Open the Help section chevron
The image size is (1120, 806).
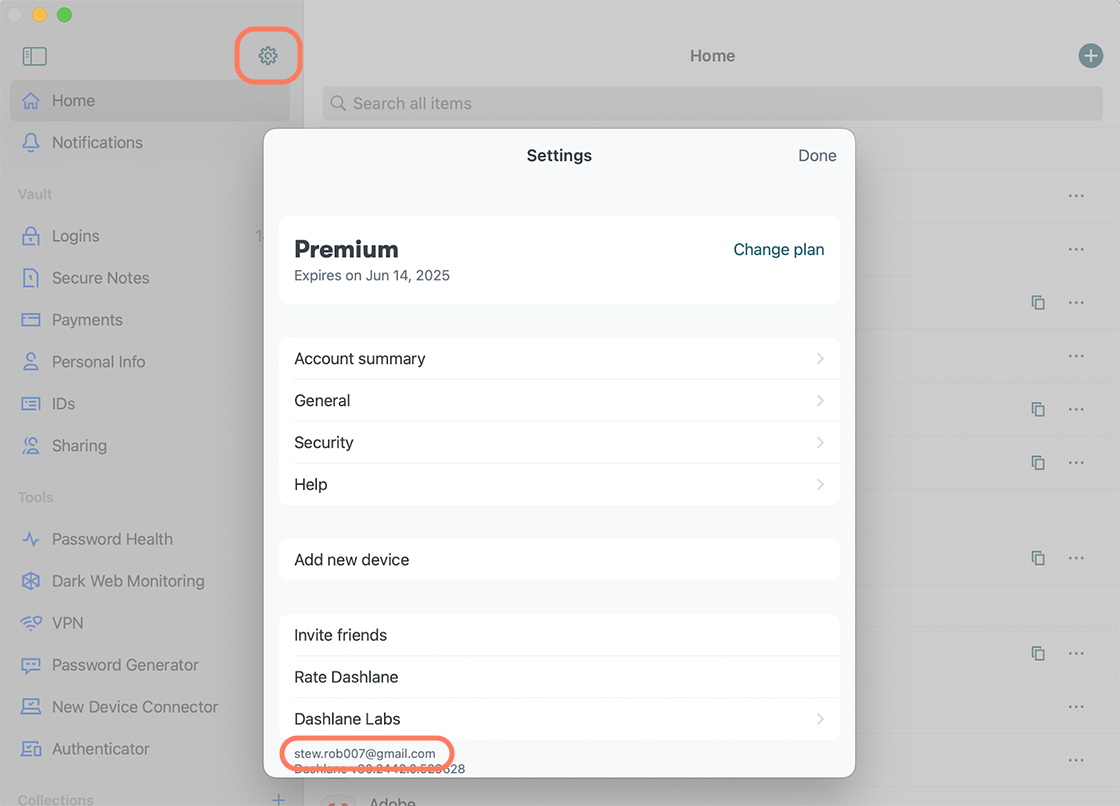(819, 485)
